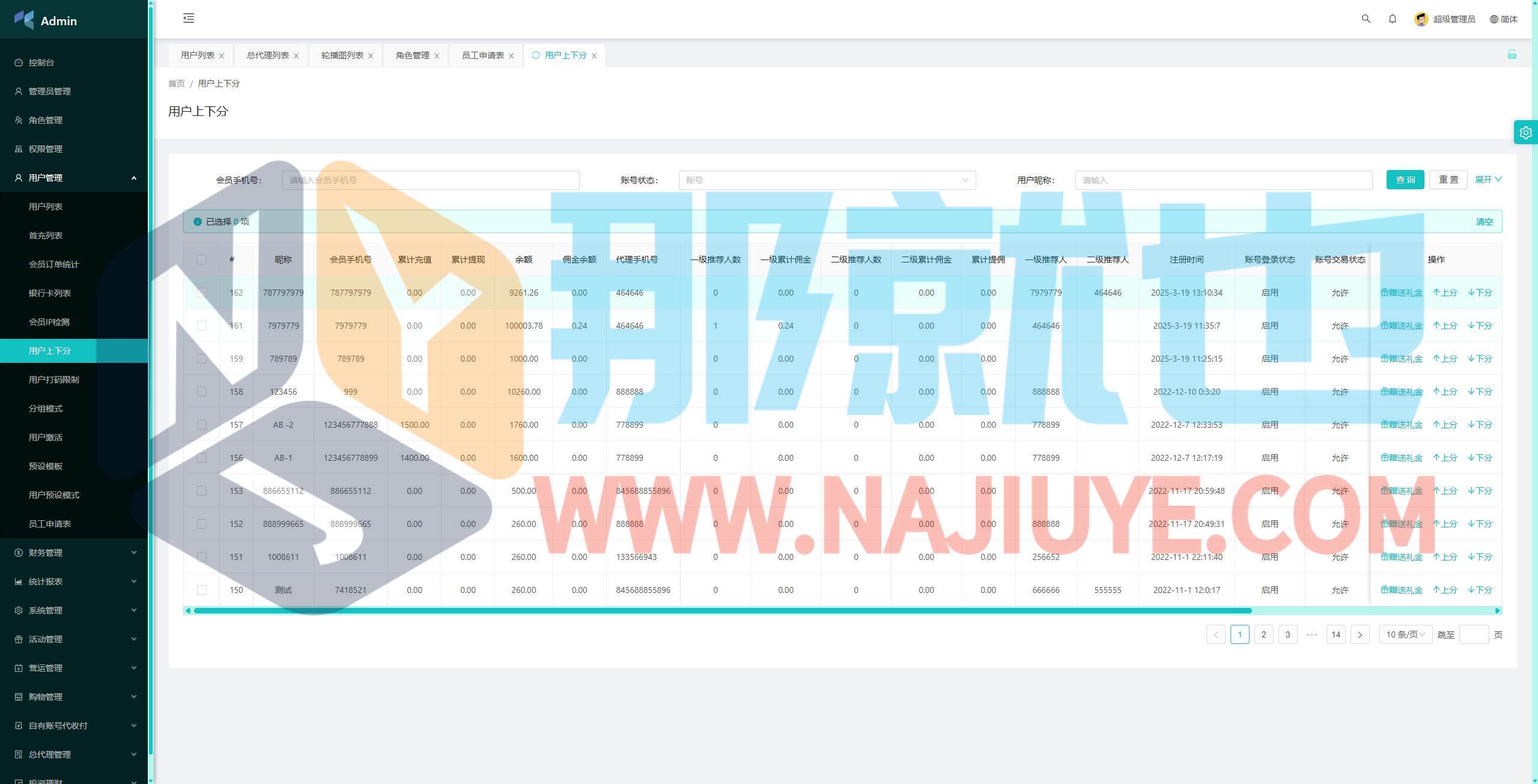Viewport: 1538px width, 784px height.
Task: Switch to the 角色管理 tab
Action: click(412, 55)
